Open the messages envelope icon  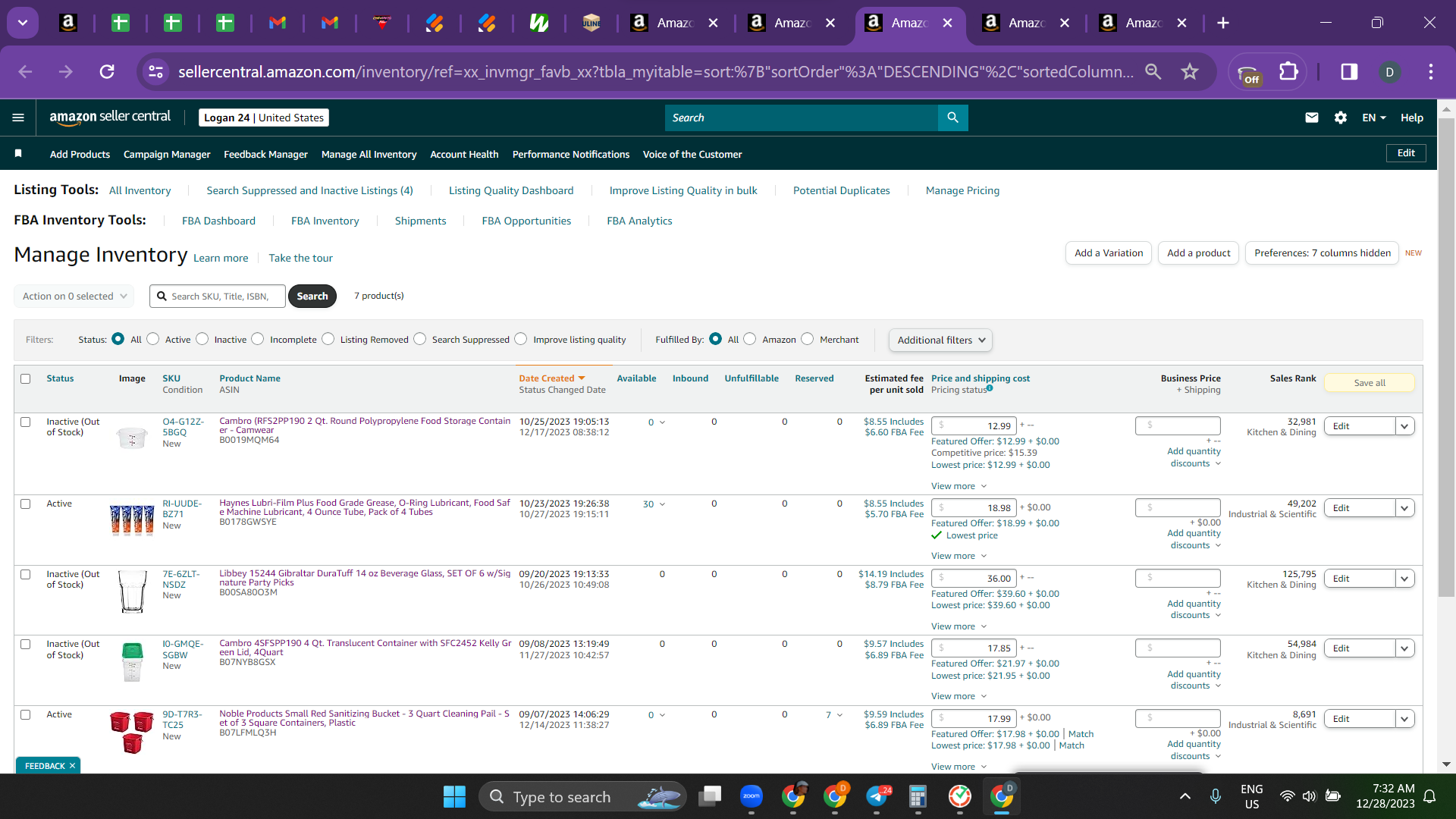point(1312,118)
